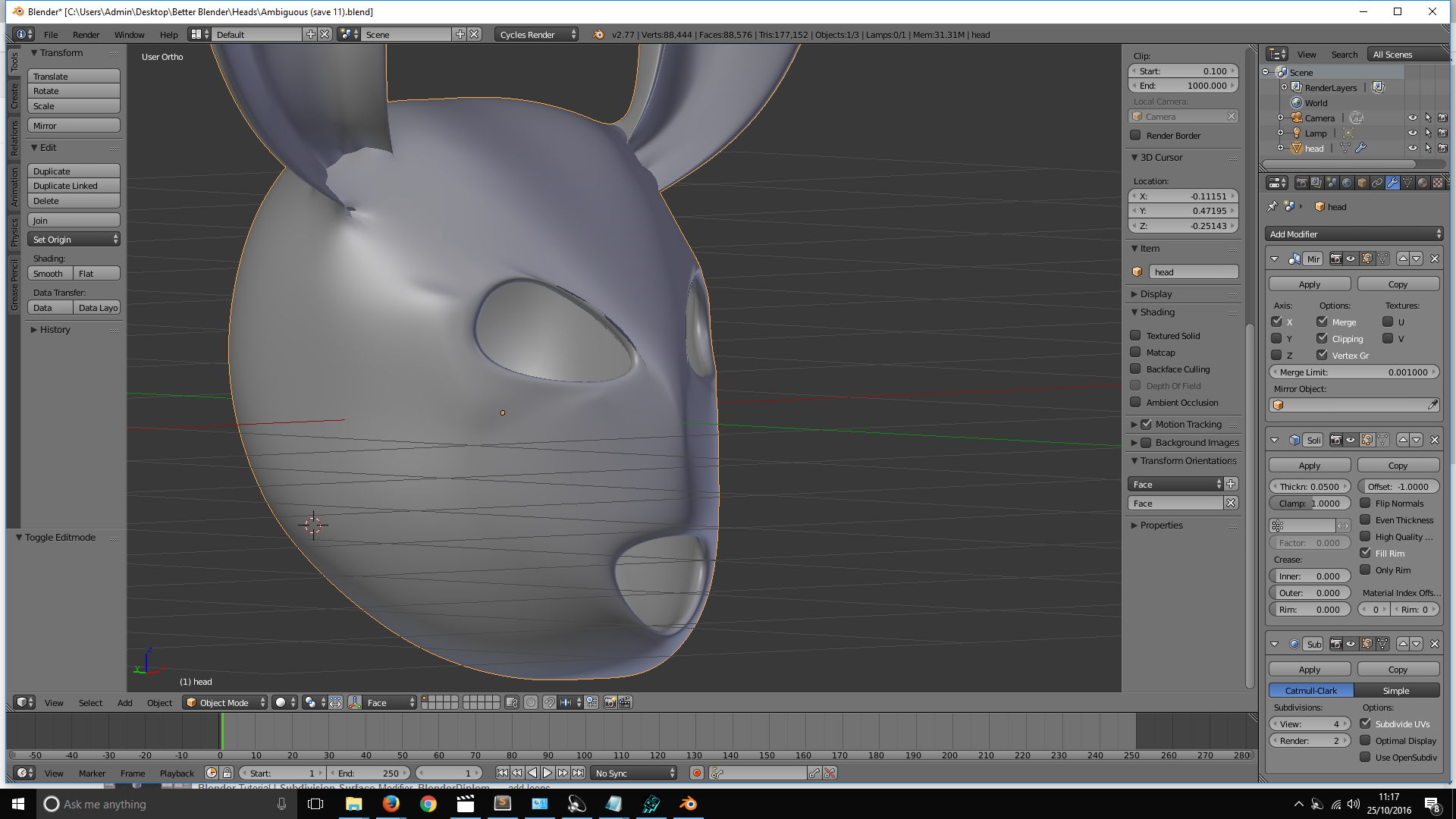Open the Scene properties tab
Viewport: 1456px width, 819px height.
pyautogui.click(x=1332, y=183)
